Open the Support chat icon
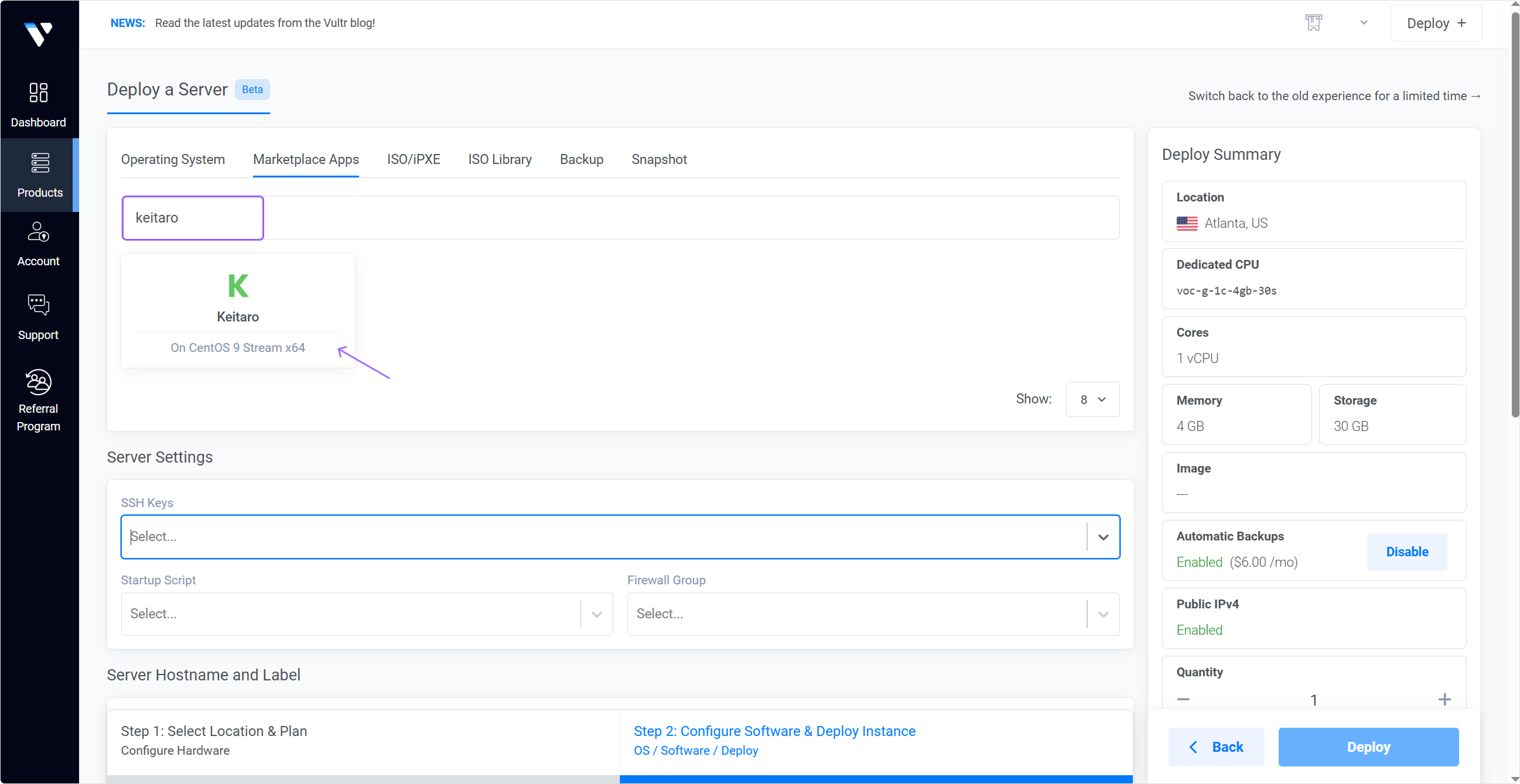 tap(38, 305)
